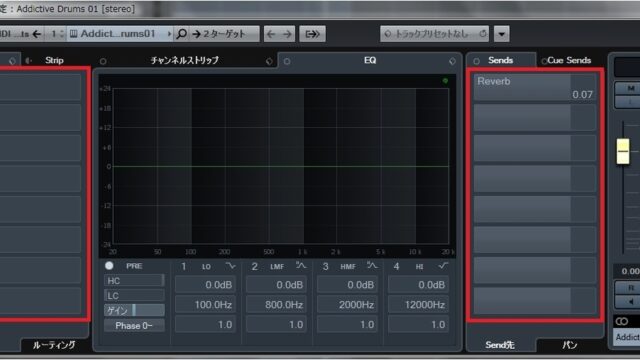Switch to the Strip tab

coord(54,60)
